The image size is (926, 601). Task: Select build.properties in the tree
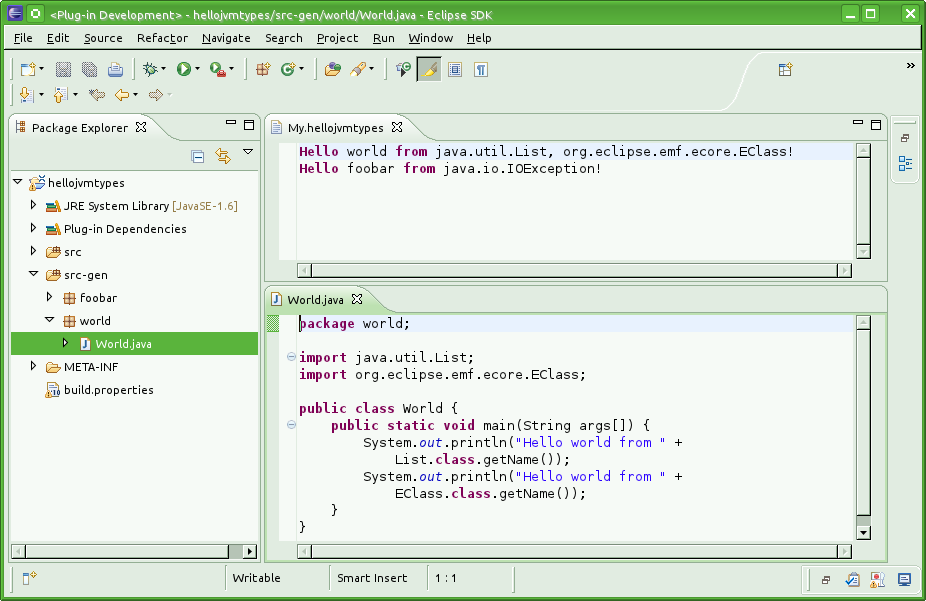click(108, 390)
